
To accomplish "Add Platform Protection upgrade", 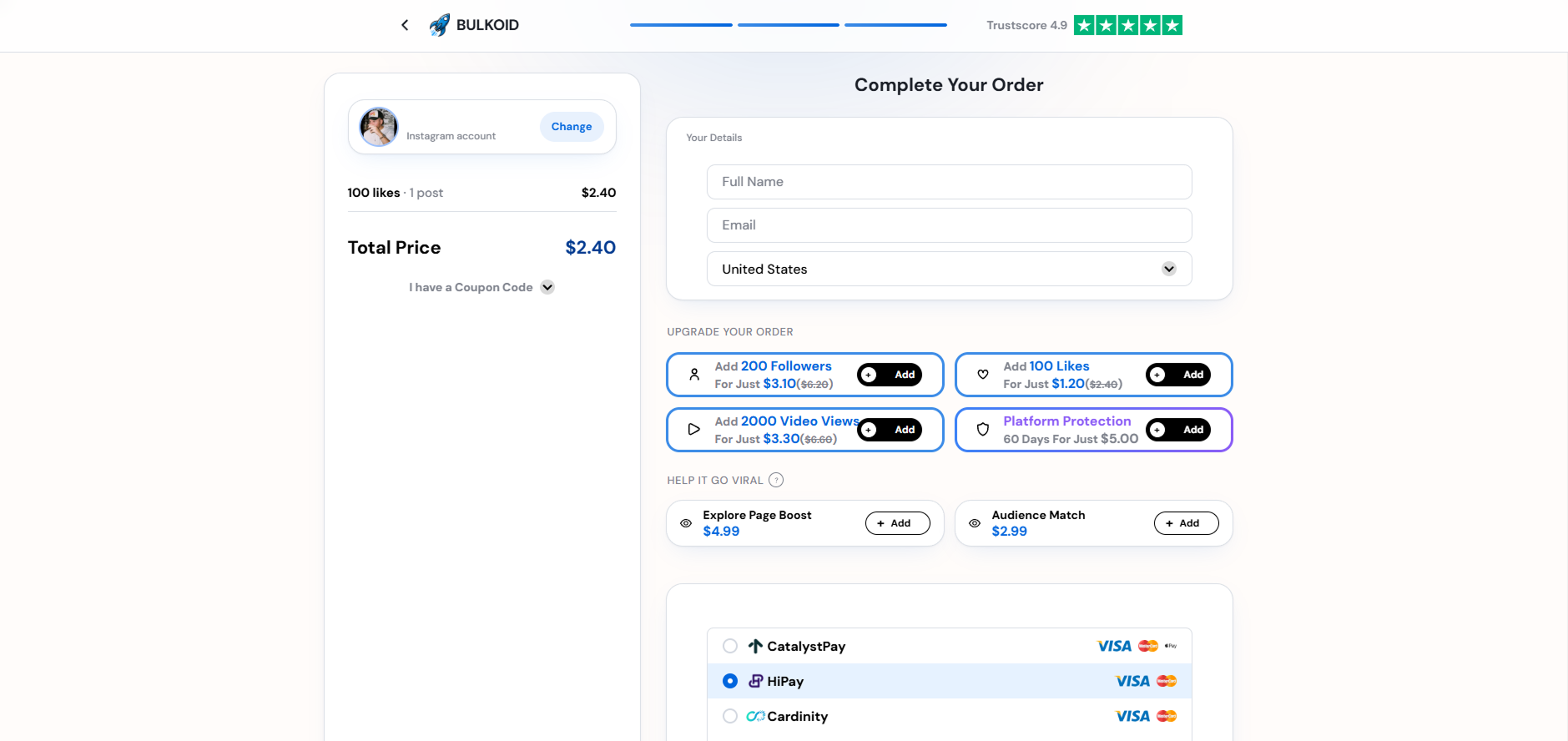I will click(1178, 430).
